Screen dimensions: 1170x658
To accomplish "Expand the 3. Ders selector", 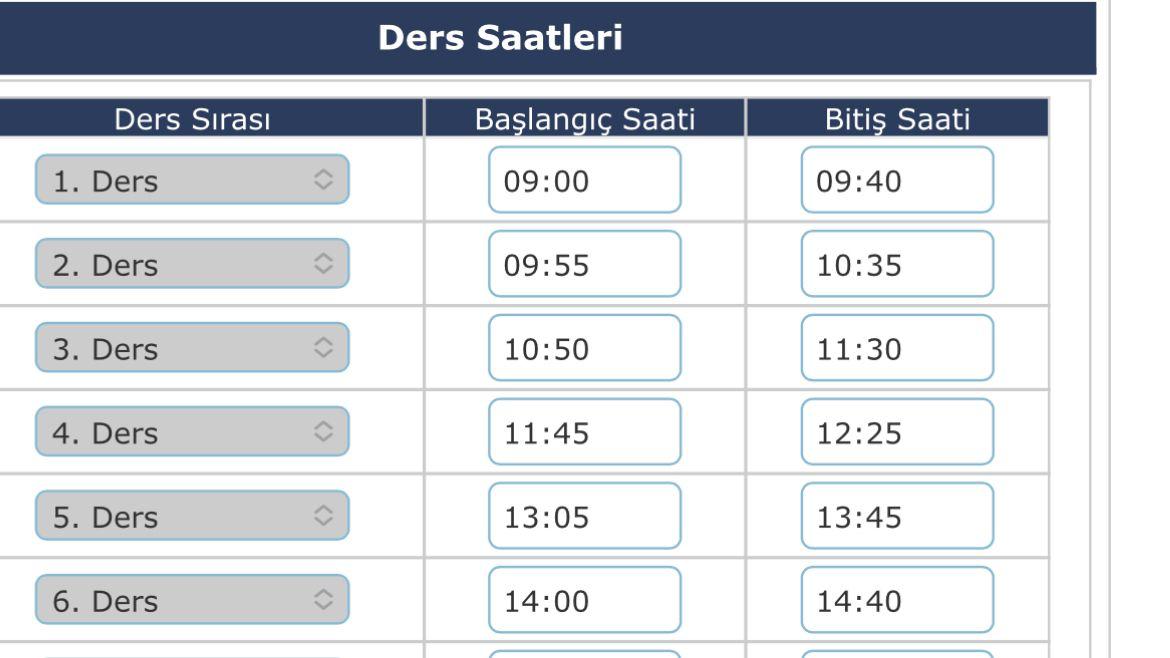I will tap(192, 348).
